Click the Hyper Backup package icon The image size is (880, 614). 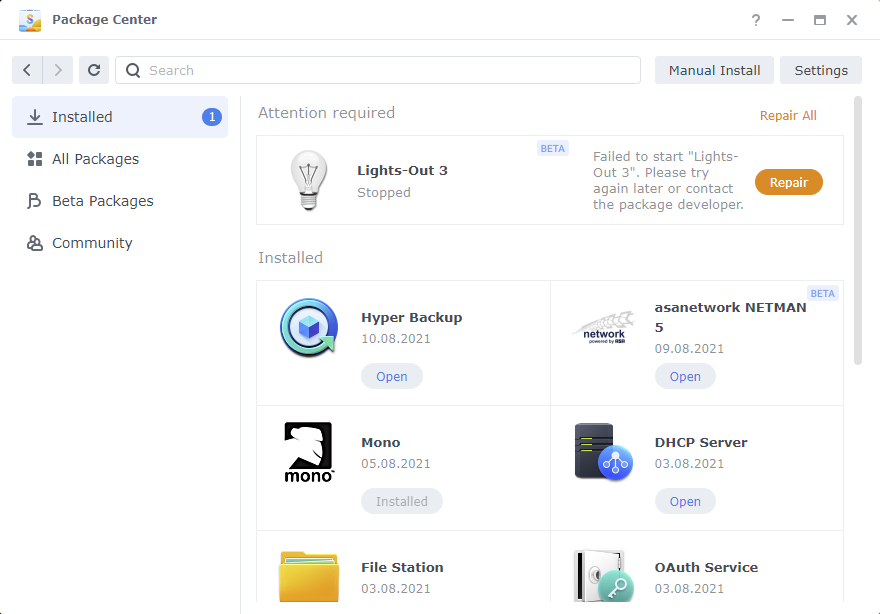(309, 327)
